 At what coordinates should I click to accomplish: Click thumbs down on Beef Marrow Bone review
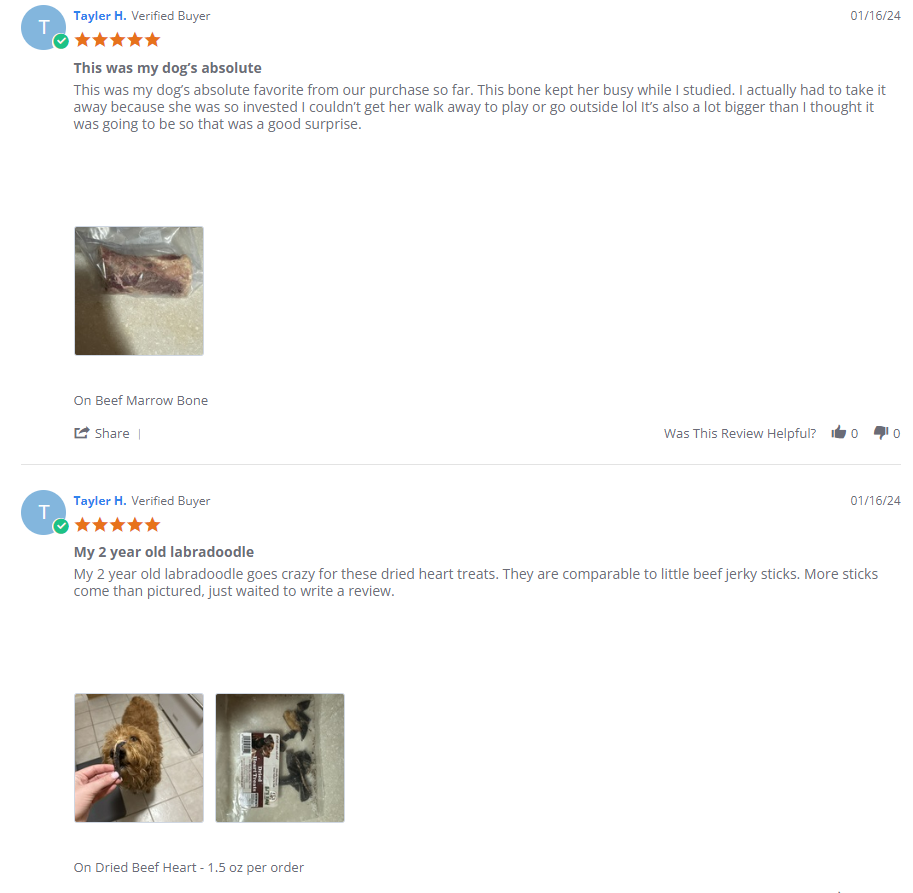(x=880, y=433)
